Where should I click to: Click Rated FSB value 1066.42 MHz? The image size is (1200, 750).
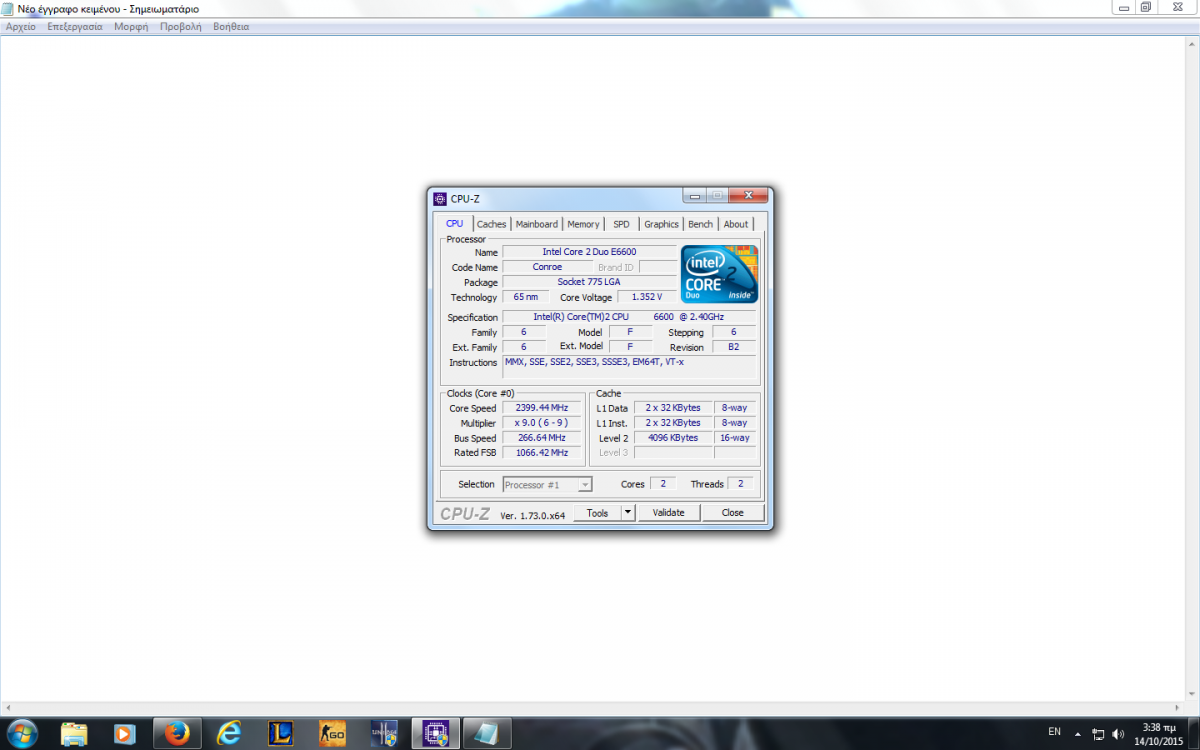[541, 453]
